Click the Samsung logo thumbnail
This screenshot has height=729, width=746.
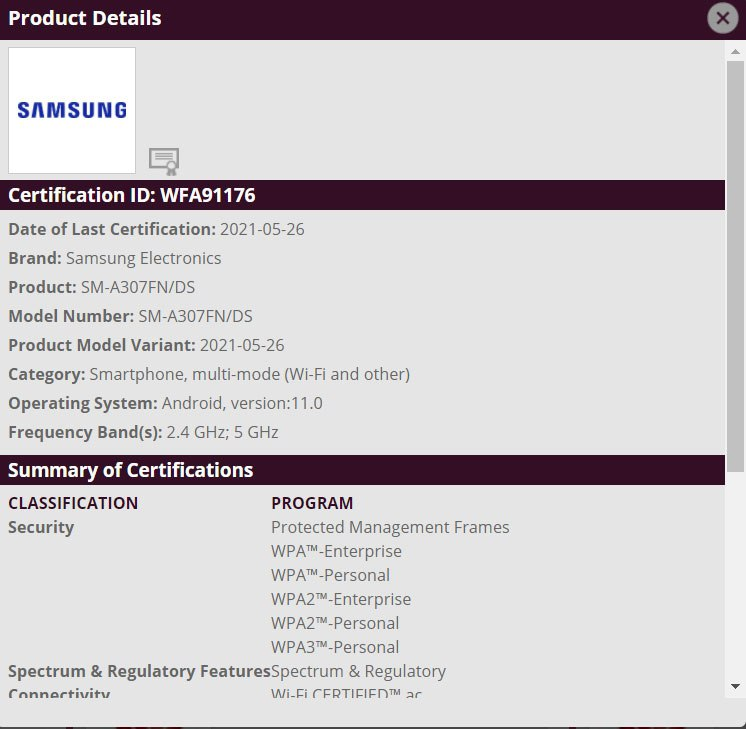coord(72,111)
